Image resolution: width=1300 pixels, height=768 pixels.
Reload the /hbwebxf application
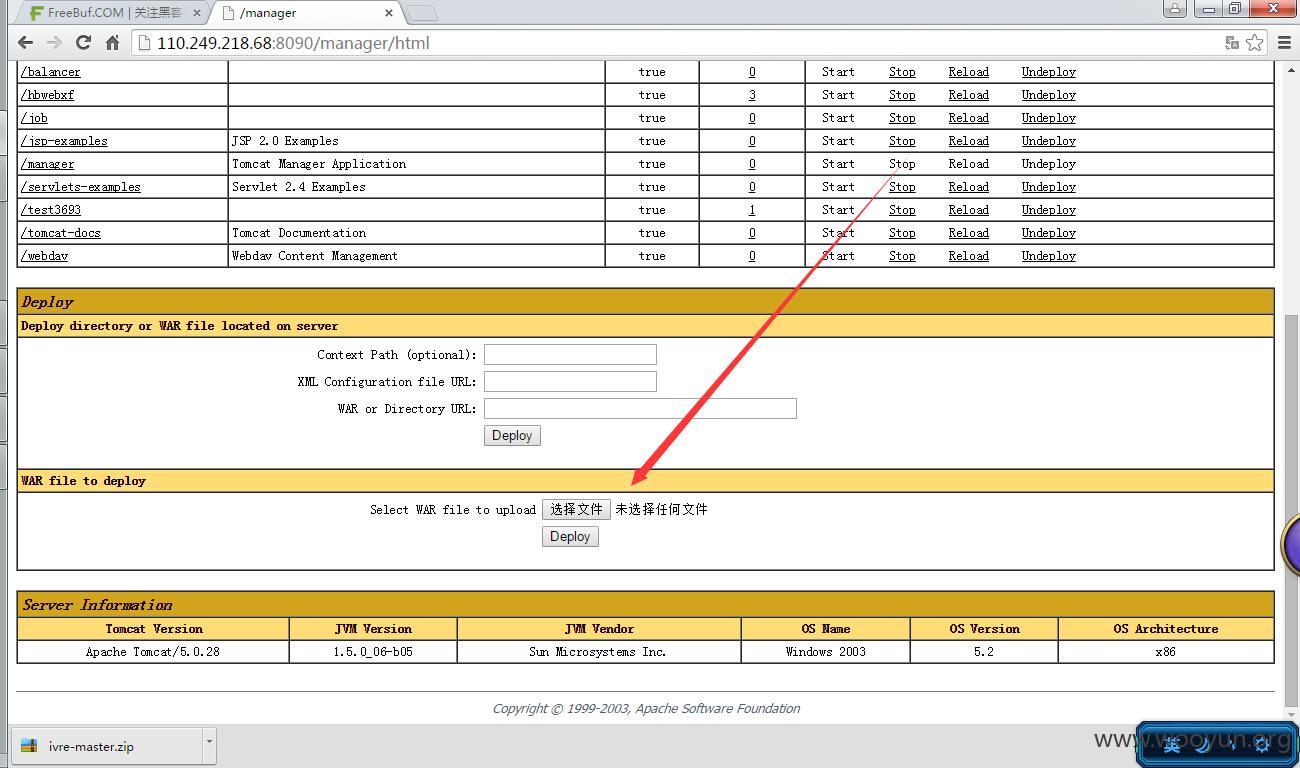(969, 95)
